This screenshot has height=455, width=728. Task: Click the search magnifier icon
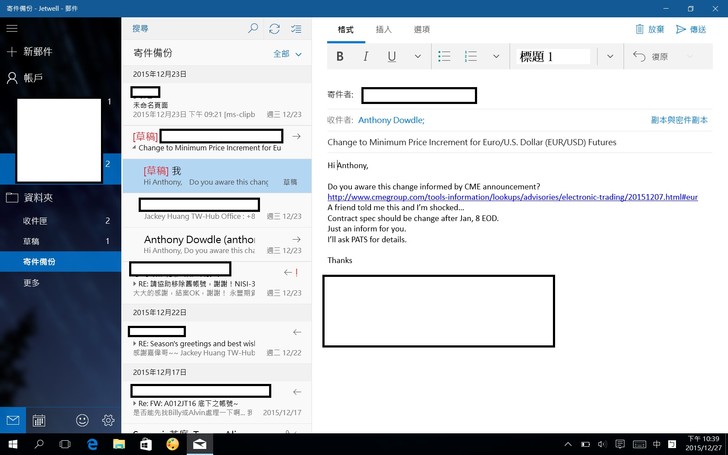click(253, 28)
